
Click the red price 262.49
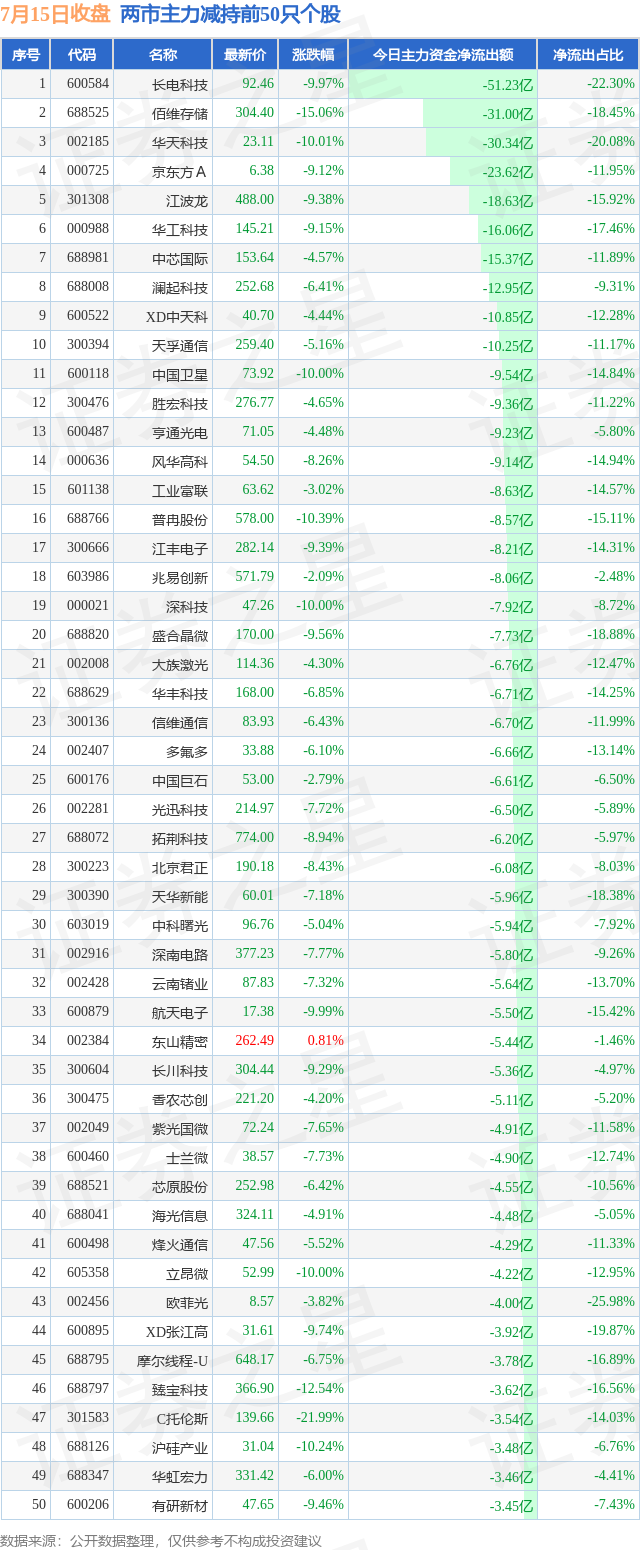[254, 1041]
